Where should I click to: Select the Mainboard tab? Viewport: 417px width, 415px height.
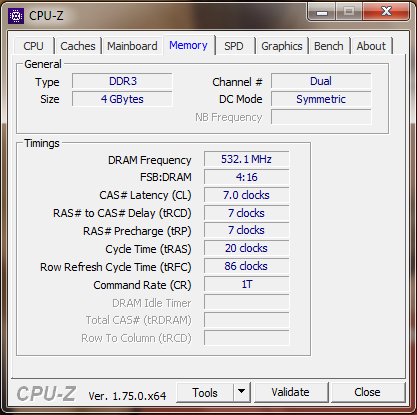(132, 46)
